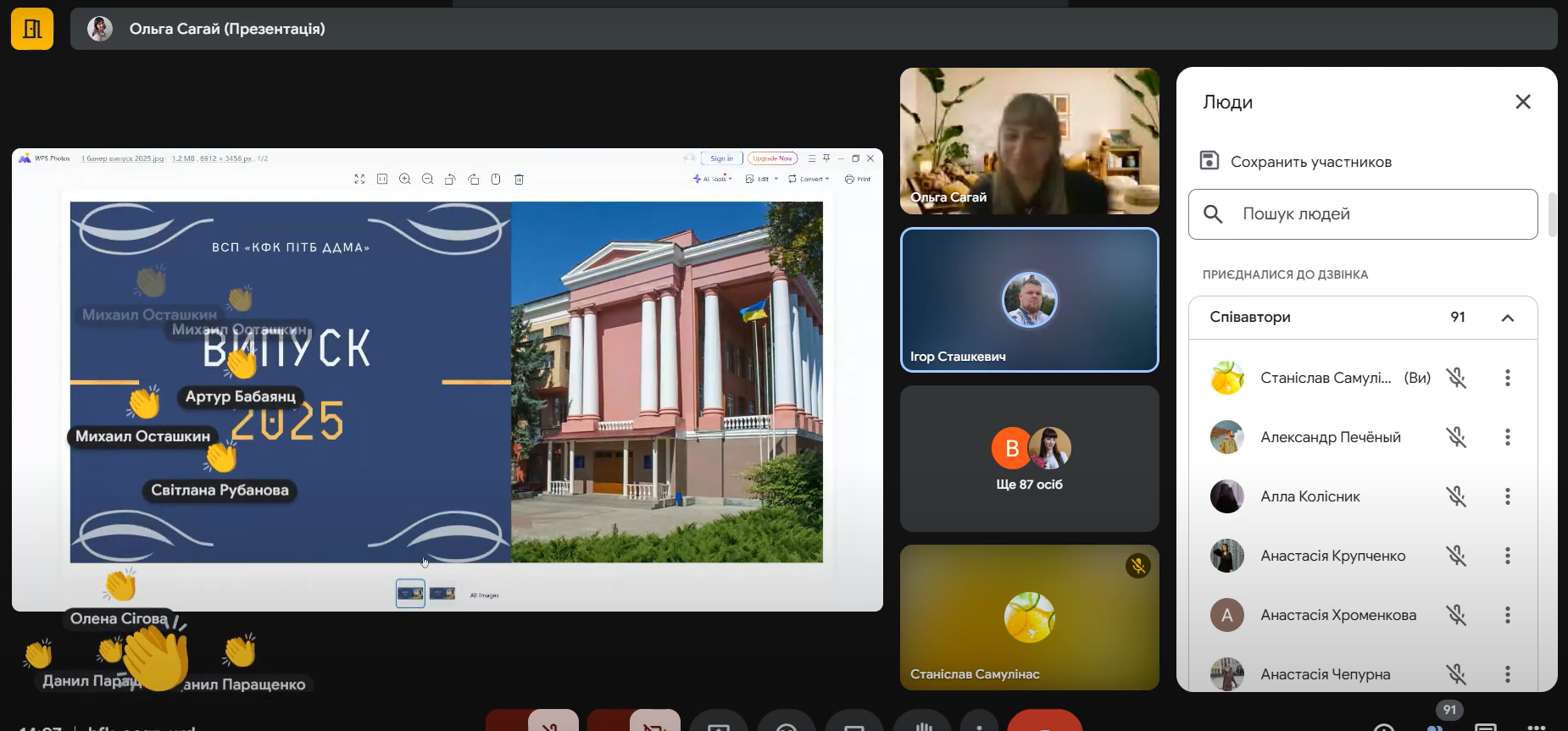The image size is (1568, 731).
Task: Click the trash delete icon in WPS Photos
Action: point(519,179)
